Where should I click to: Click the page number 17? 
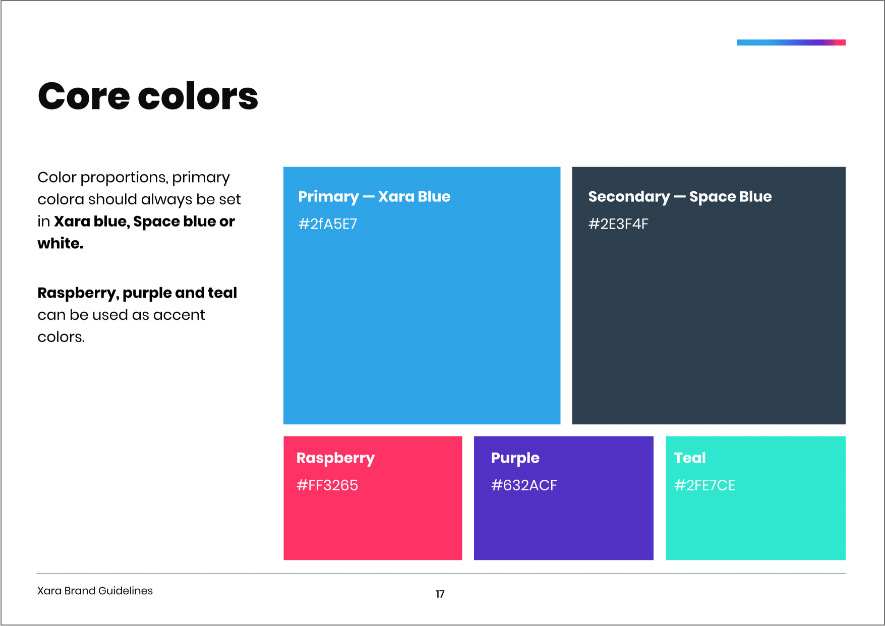[x=440, y=594]
